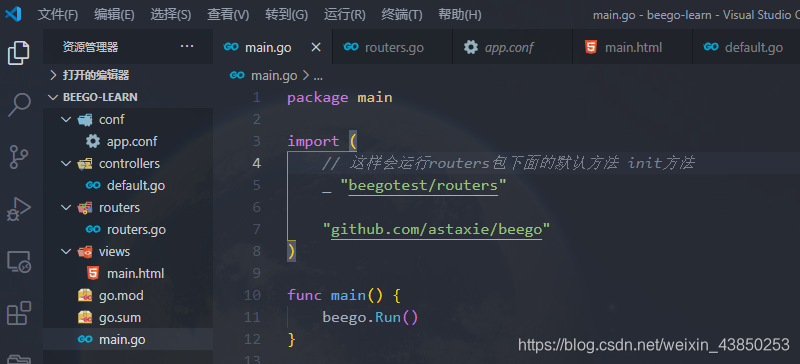
Task: Click the Go icon of default.go tab
Action: tap(711, 47)
